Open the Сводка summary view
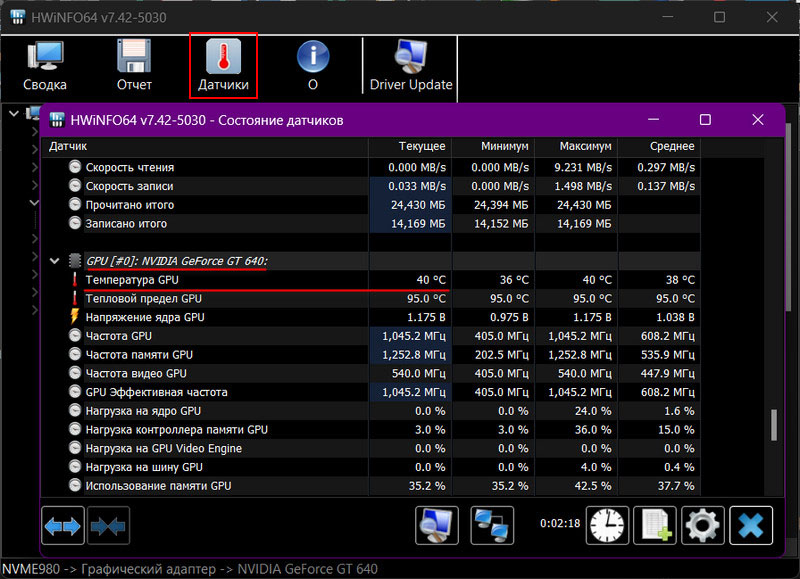This screenshot has width=800, height=579. click(45, 66)
